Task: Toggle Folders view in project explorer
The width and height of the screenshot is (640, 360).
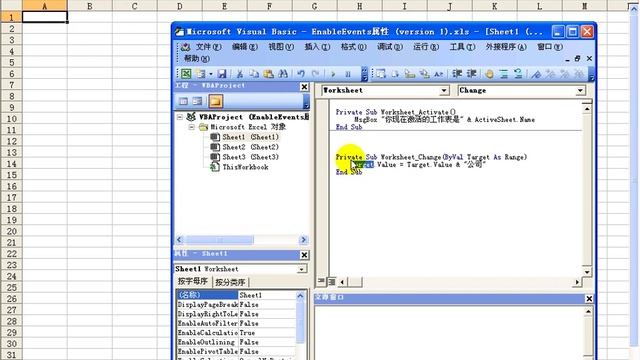Action: coord(216,101)
